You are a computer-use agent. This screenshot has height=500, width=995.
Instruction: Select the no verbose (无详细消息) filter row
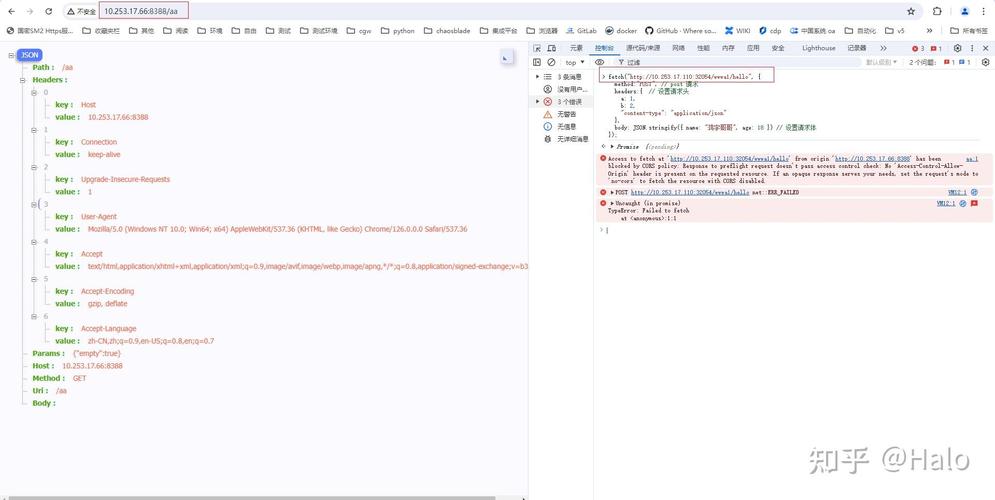coord(560,139)
